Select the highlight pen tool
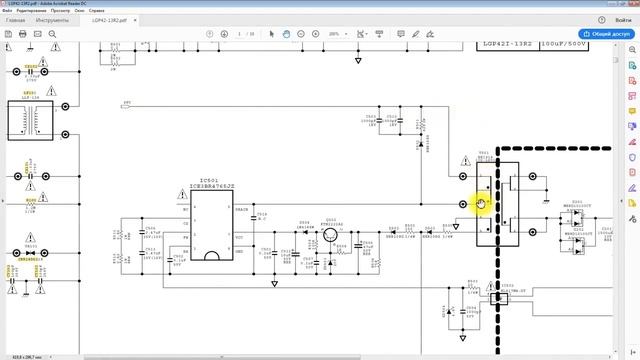The image size is (640, 360). (x=416, y=34)
